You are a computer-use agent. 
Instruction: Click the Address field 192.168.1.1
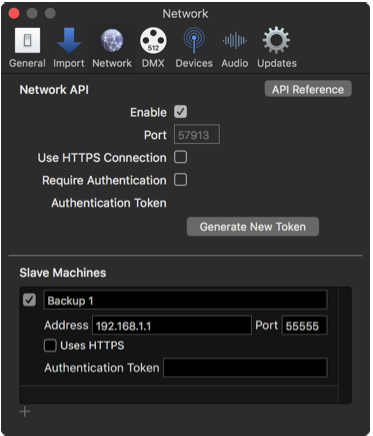tap(172, 325)
